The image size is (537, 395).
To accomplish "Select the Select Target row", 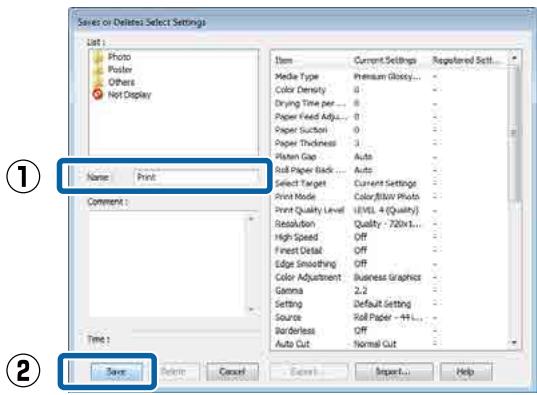I will coord(390,183).
